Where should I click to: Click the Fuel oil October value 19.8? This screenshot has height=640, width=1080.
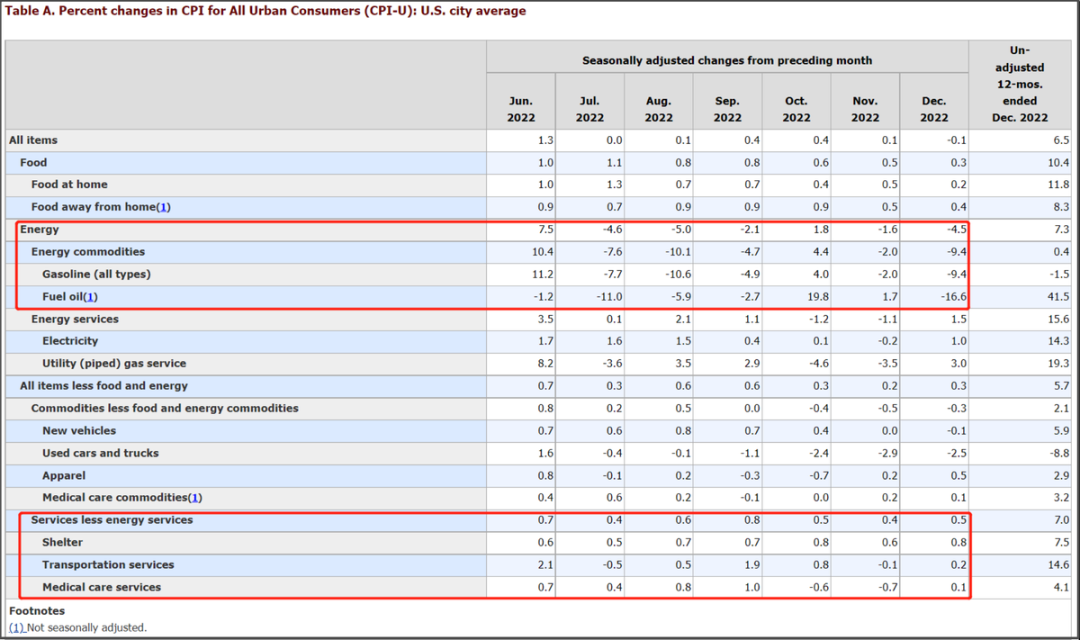(x=818, y=297)
